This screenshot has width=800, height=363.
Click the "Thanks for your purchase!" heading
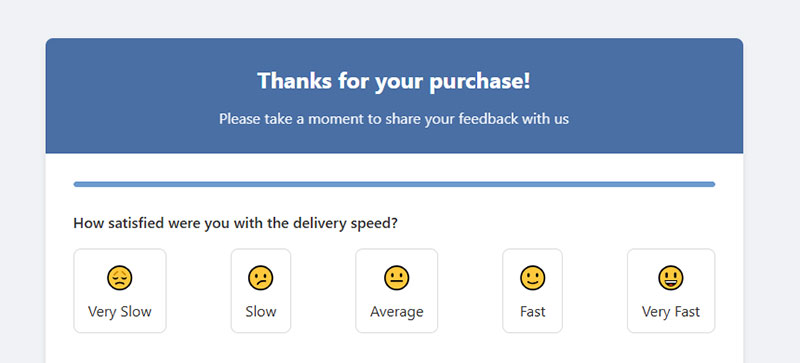pyautogui.click(x=394, y=81)
